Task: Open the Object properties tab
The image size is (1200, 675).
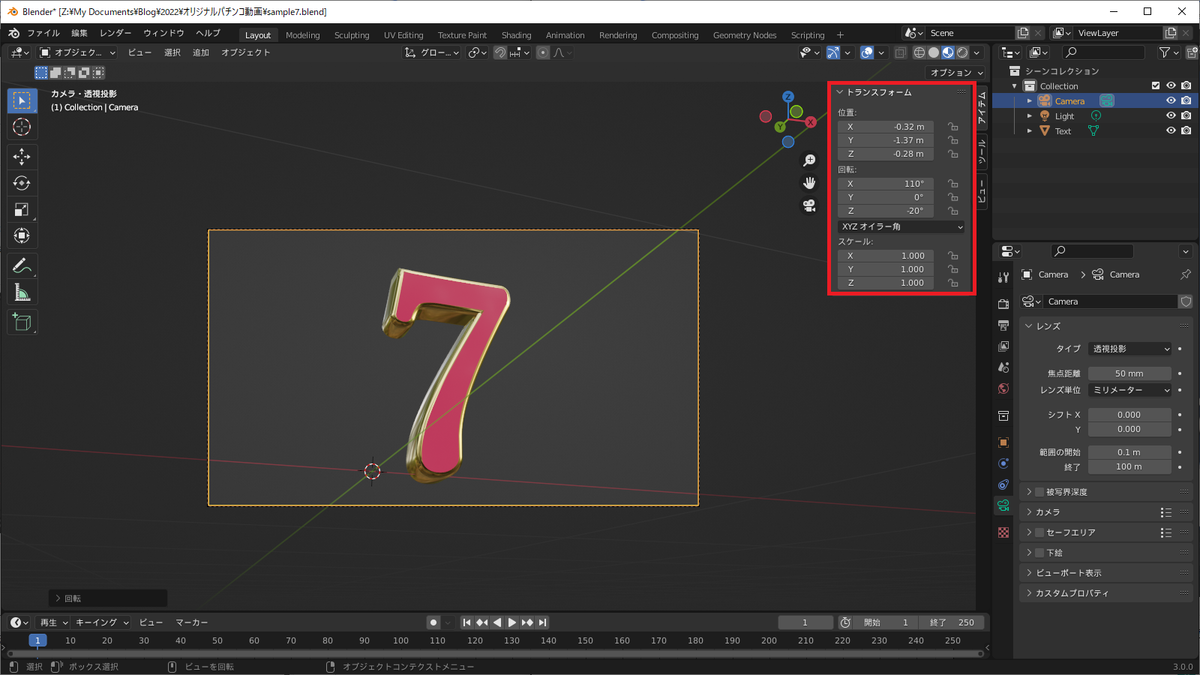Action: coord(1003,441)
